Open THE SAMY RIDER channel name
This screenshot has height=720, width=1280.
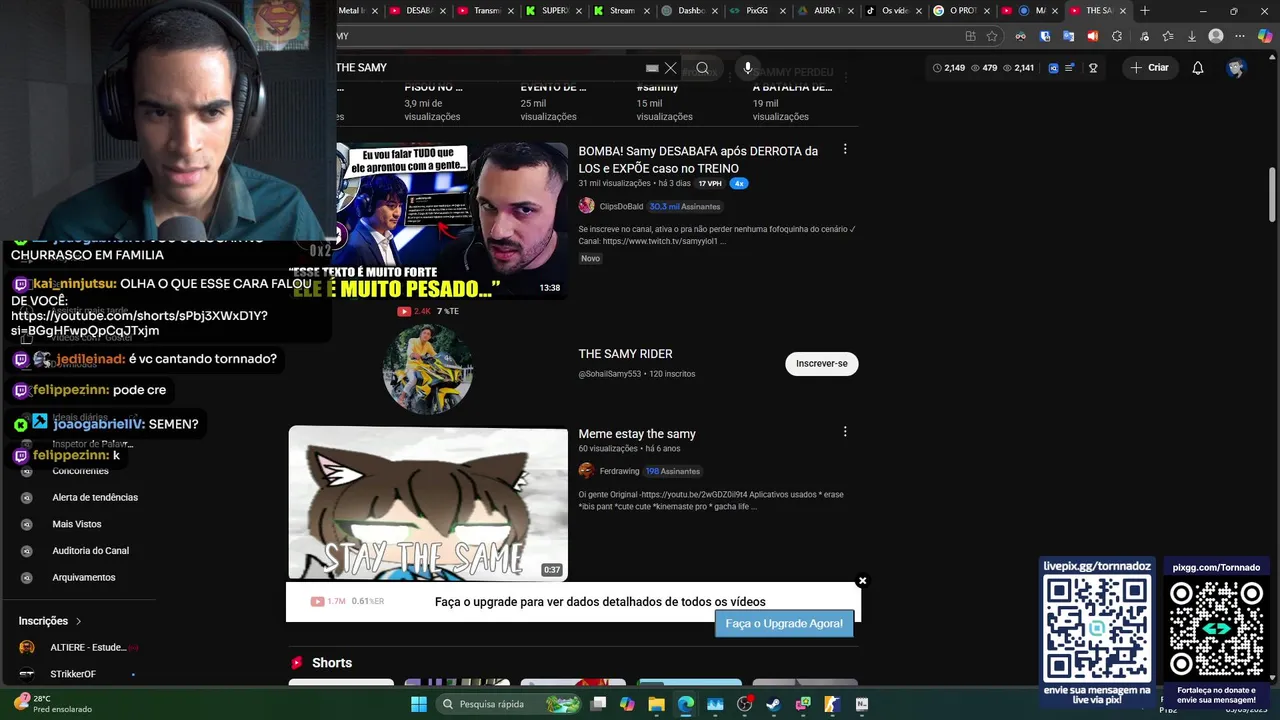click(625, 354)
